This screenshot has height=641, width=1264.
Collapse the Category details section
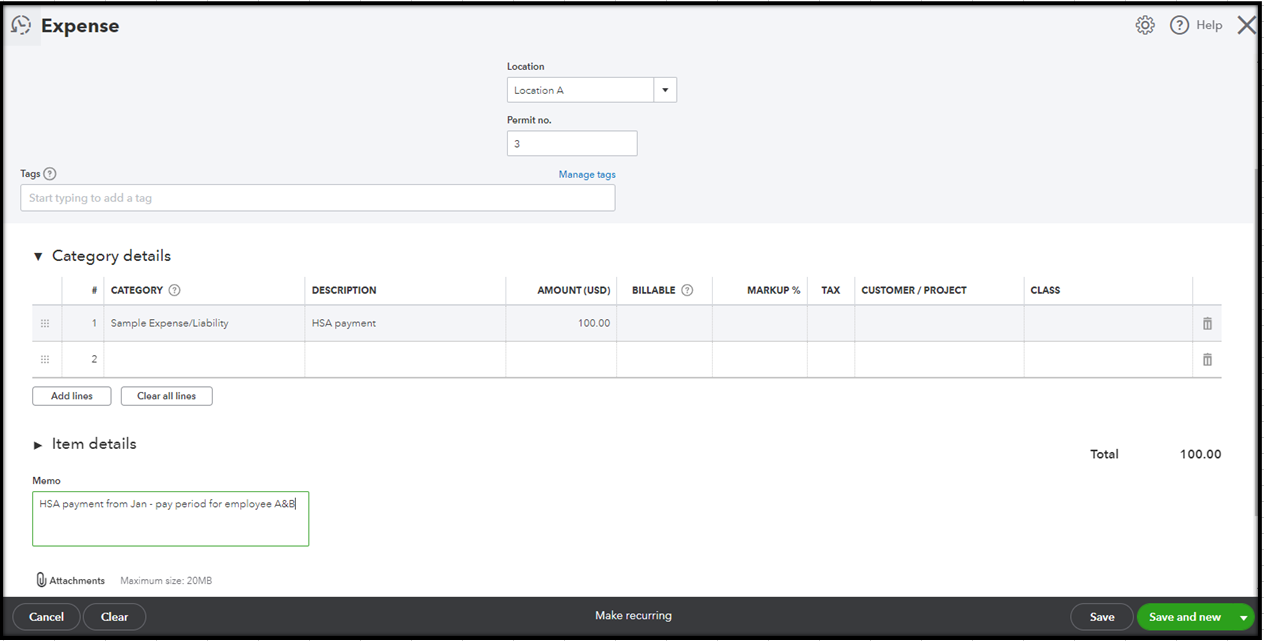coord(38,256)
